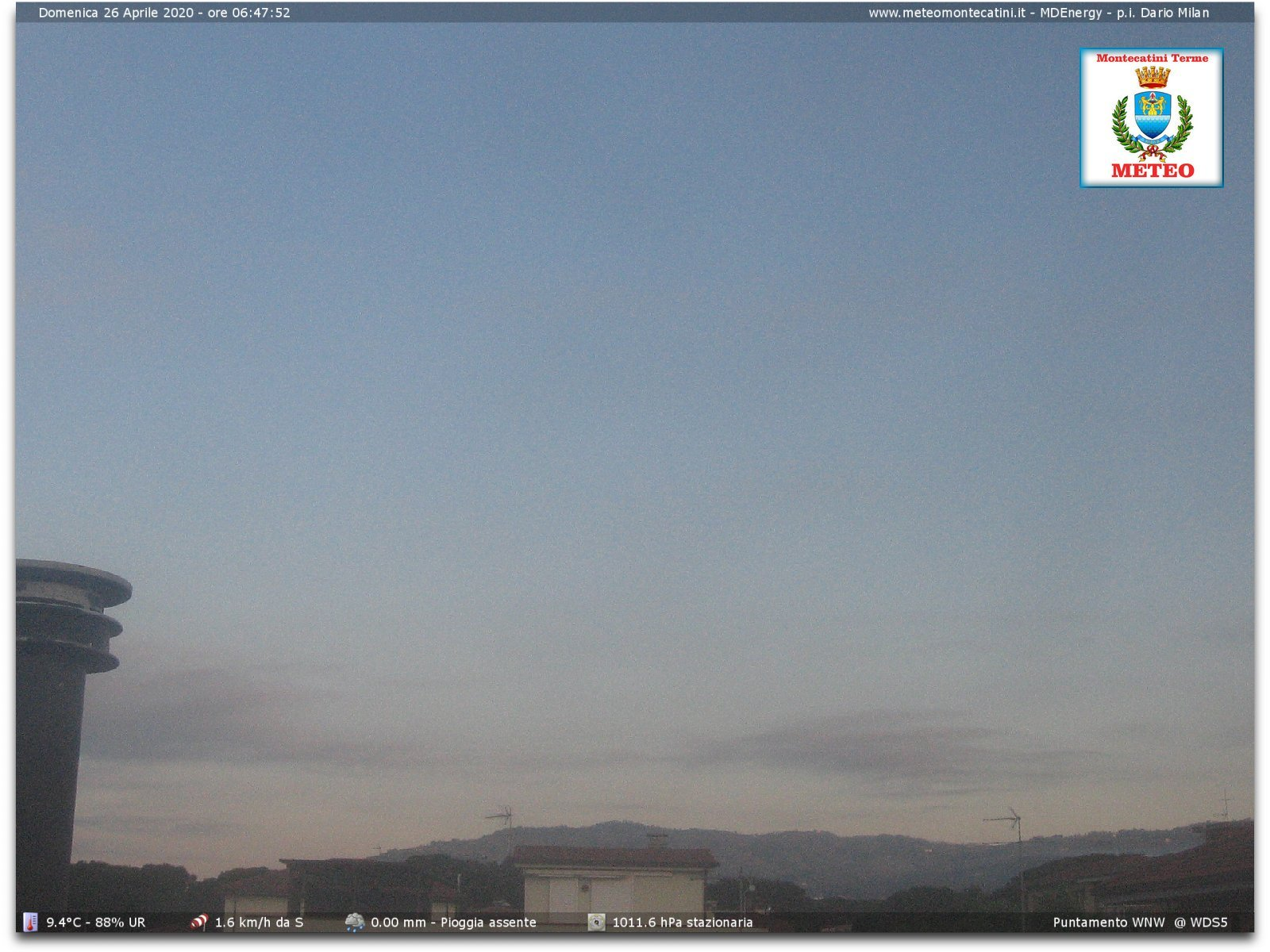Click the temperature reading '9.4°C - 88% UR'

[x=96, y=923]
